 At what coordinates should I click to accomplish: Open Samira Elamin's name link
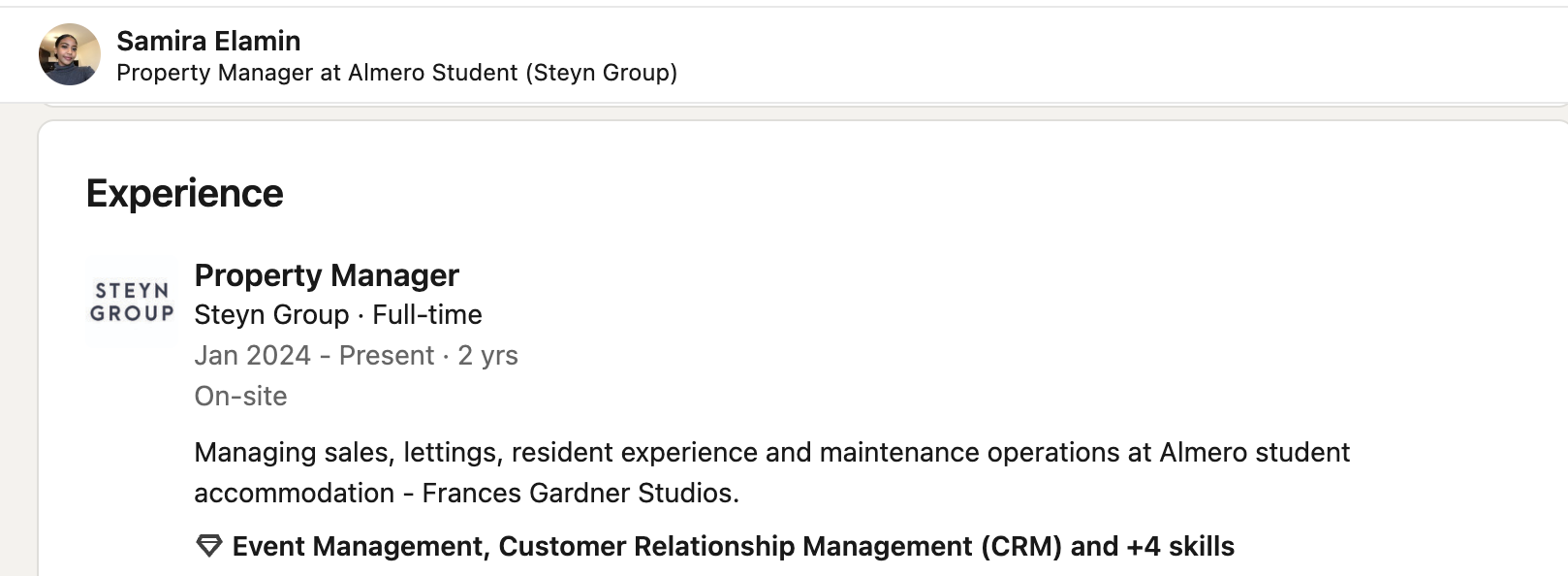[x=208, y=41]
